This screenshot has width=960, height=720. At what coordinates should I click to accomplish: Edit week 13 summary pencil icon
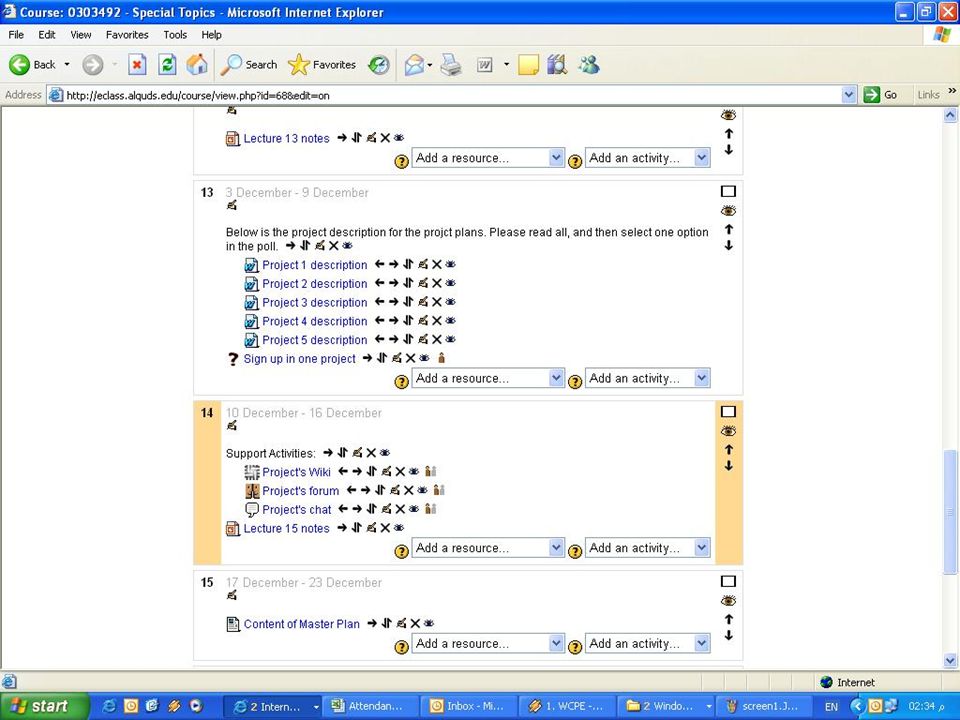[x=231, y=206]
